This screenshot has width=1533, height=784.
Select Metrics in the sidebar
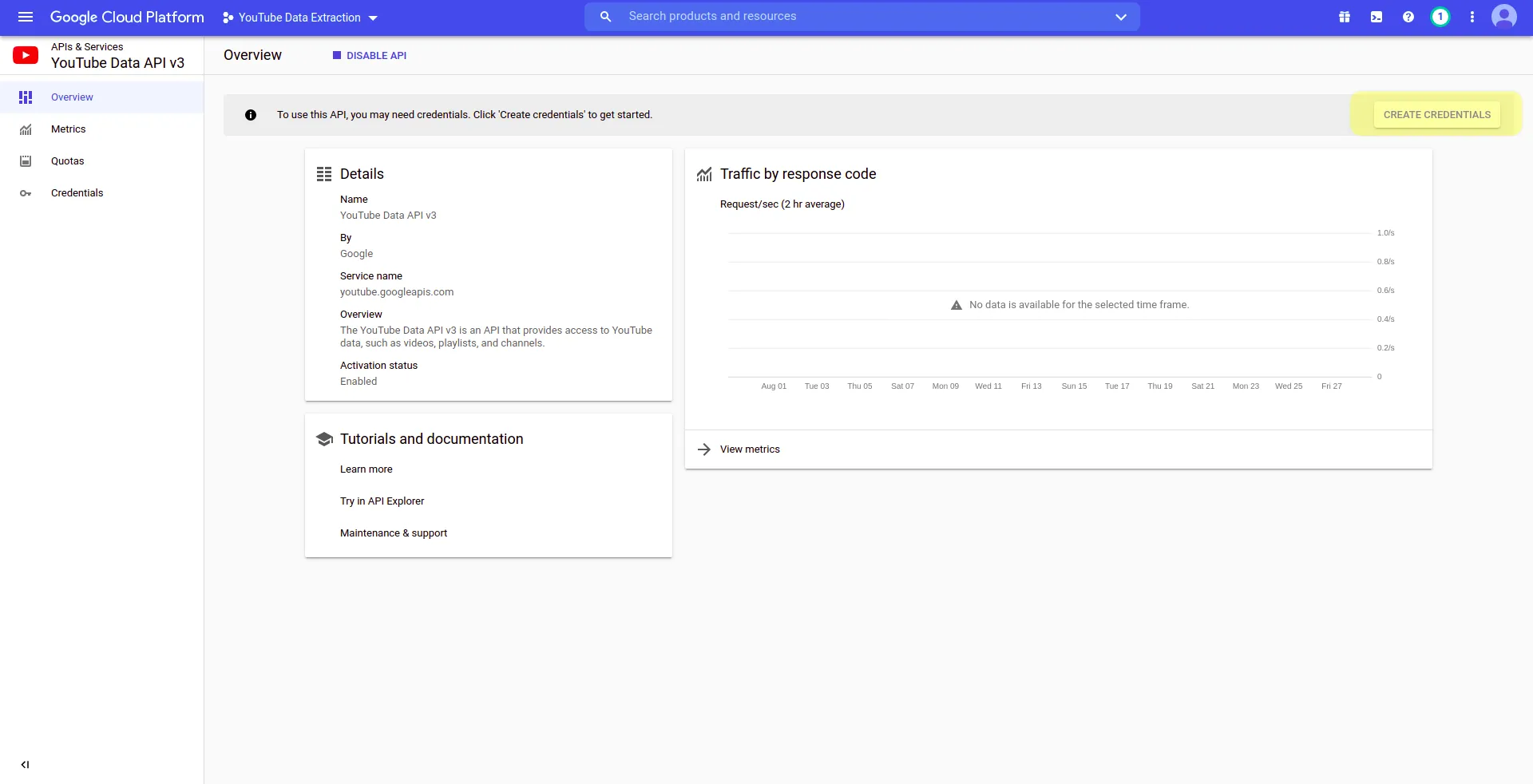pyautogui.click(x=102, y=129)
